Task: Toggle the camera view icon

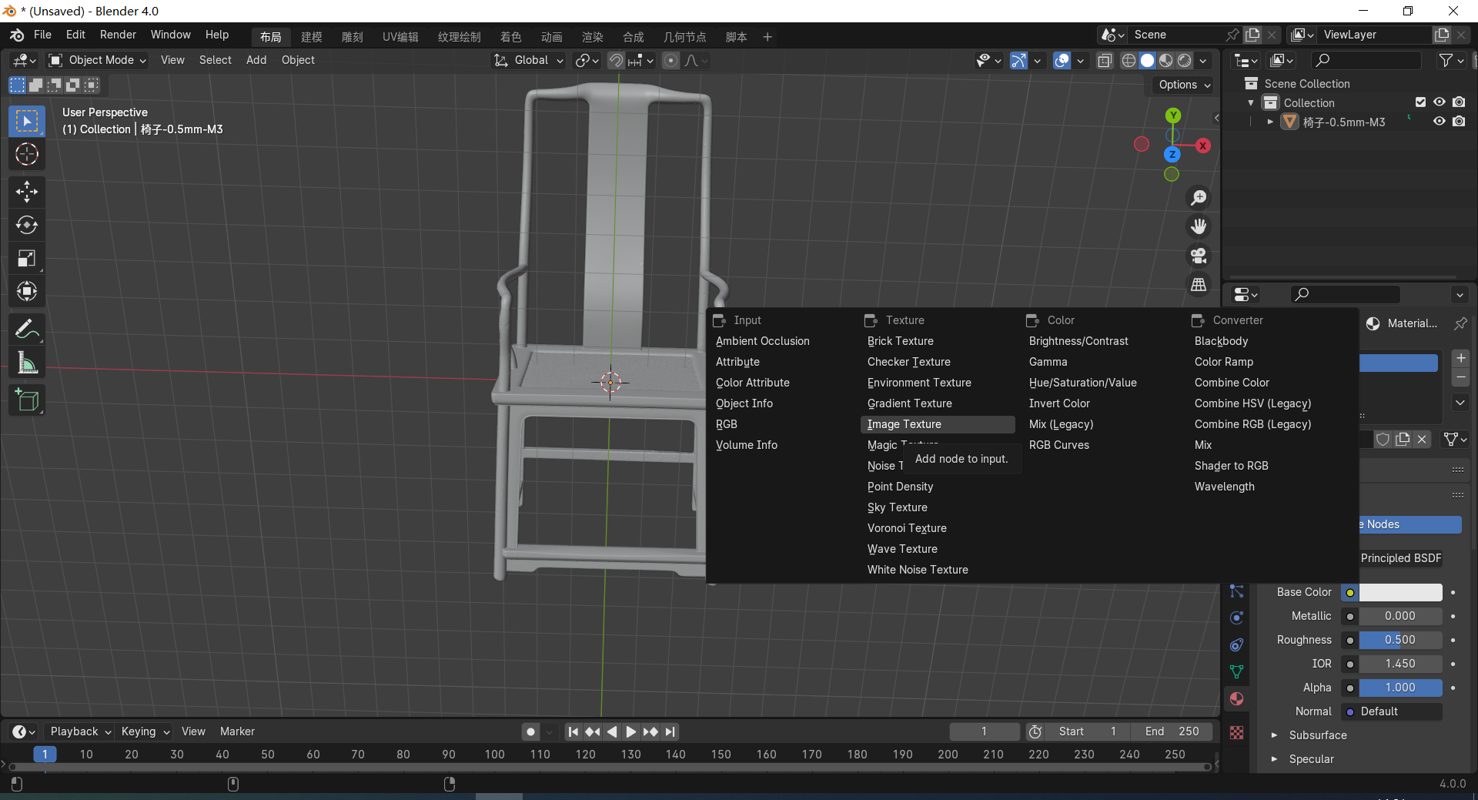Action: tap(1198, 256)
